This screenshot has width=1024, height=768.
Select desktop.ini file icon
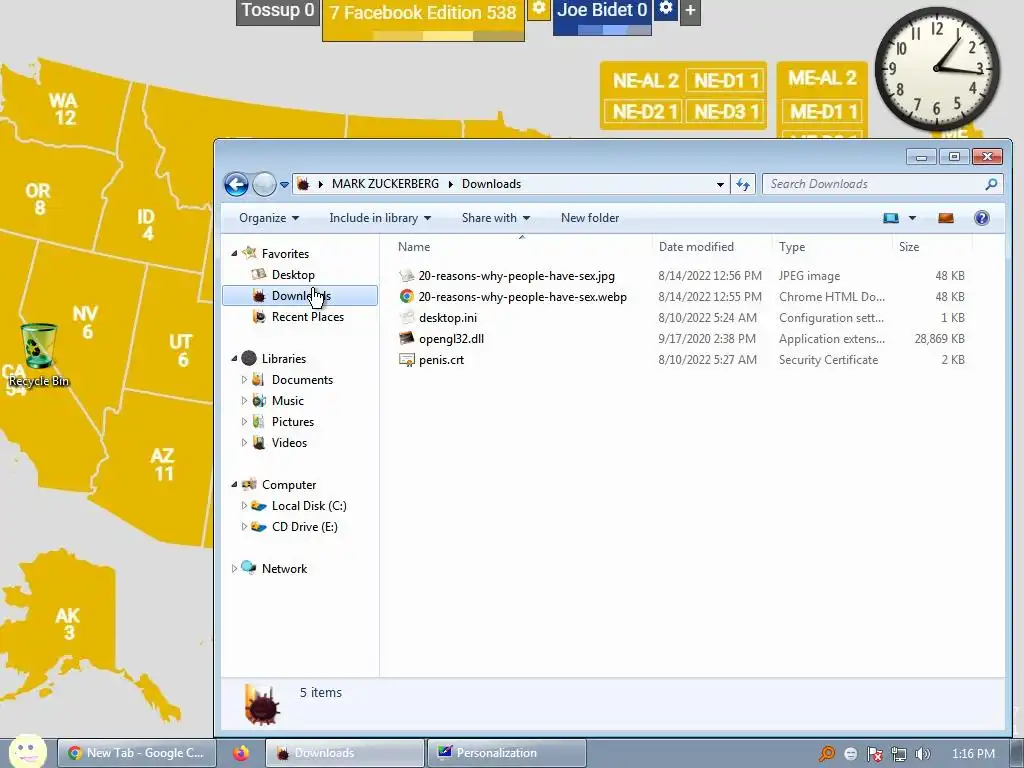(x=406, y=317)
